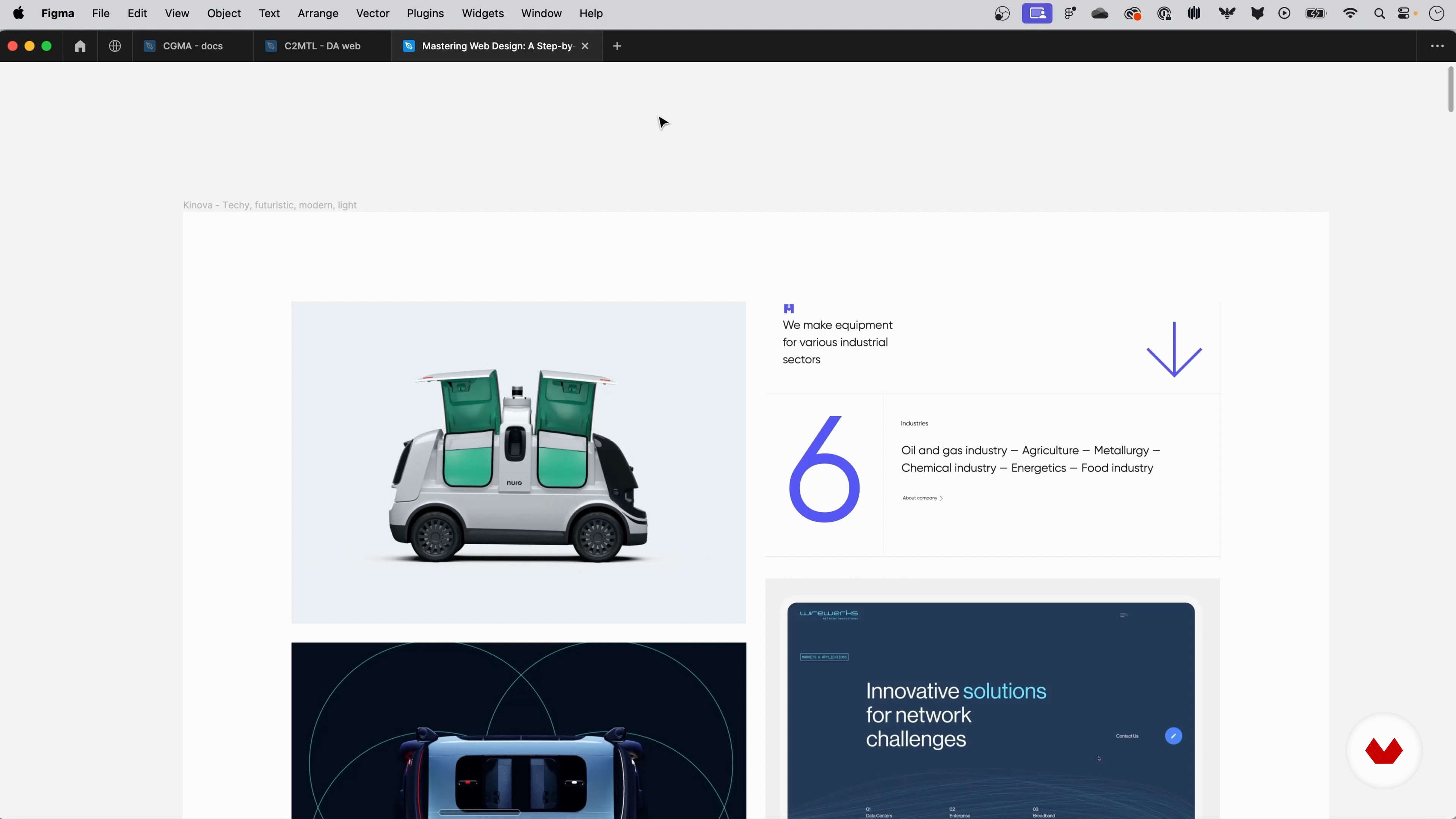Open the Community globe icon
The height and width of the screenshot is (819, 1456).
(x=115, y=46)
